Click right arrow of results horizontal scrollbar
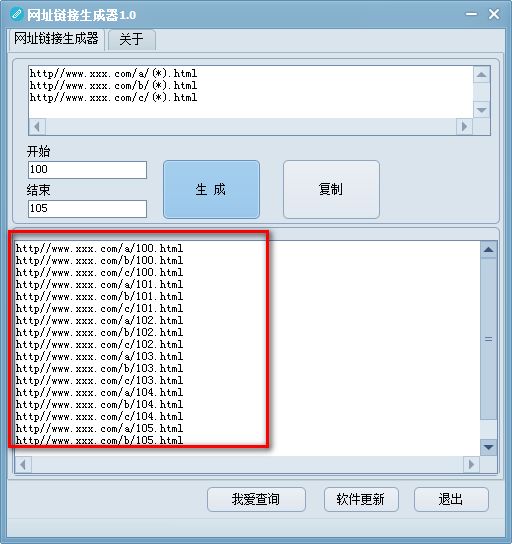This screenshot has height=544, width=512. (471, 464)
